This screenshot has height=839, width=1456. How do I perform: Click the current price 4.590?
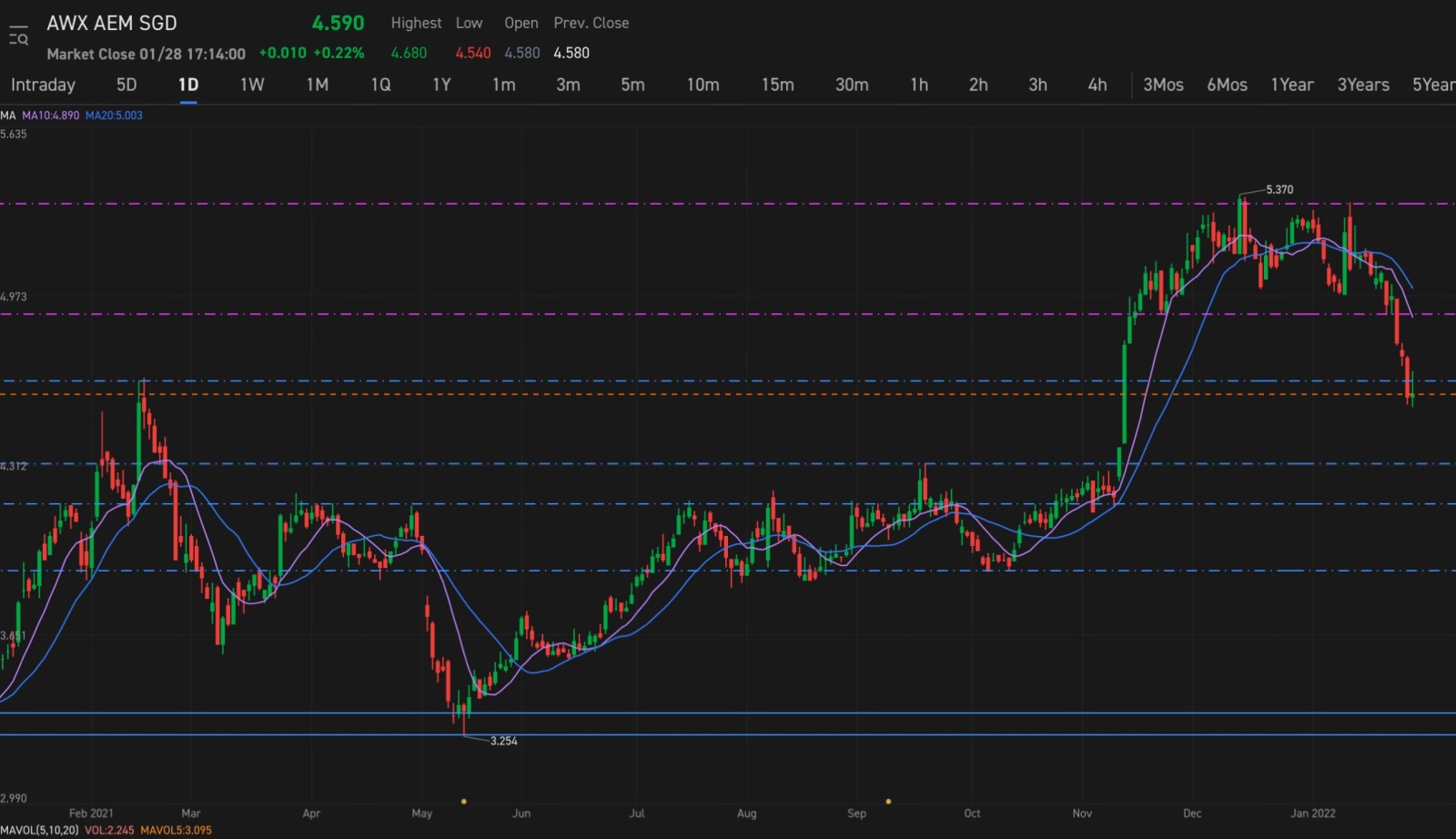coord(338,24)
